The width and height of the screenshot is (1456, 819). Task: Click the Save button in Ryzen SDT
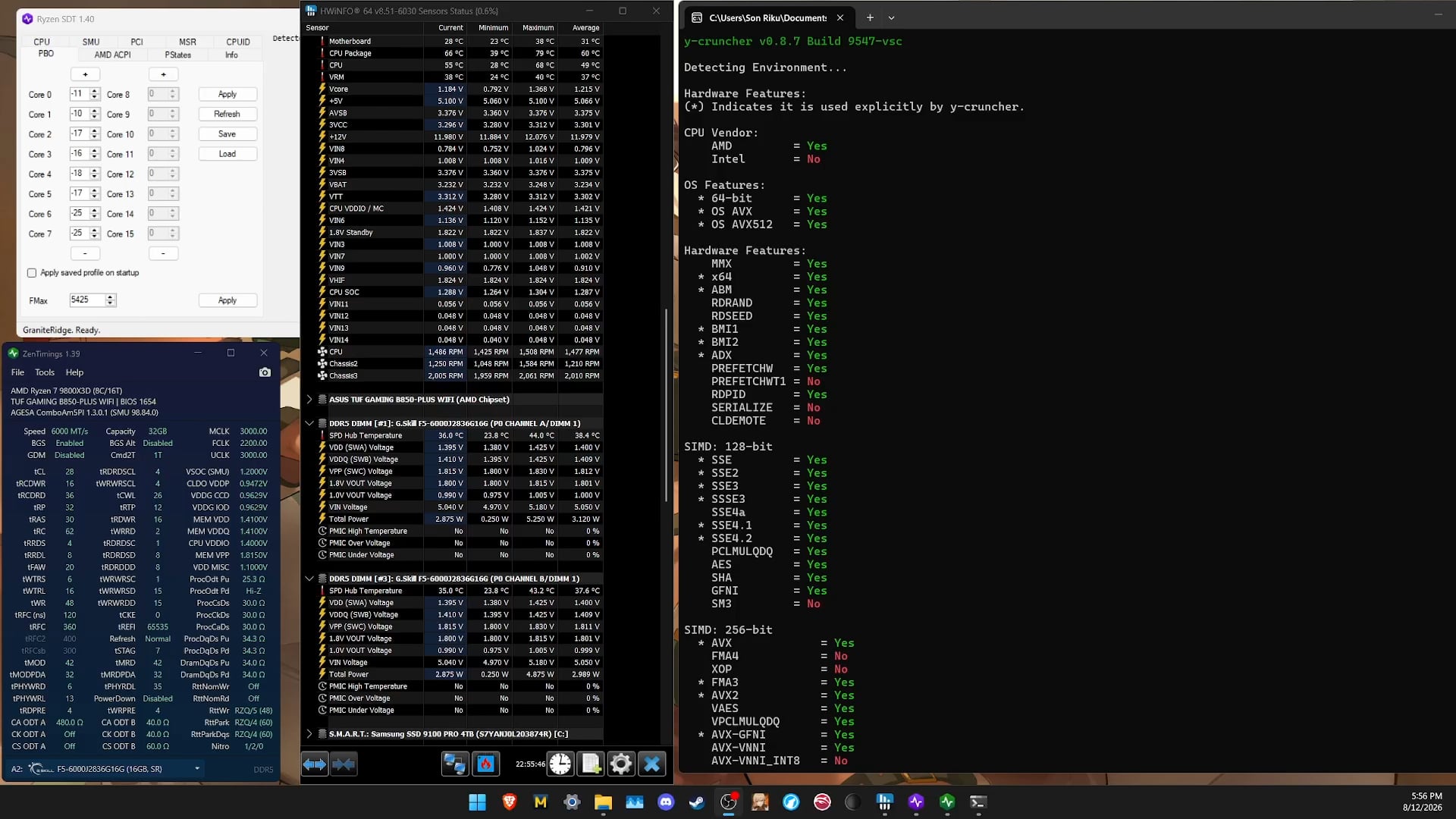click(227, 134)
